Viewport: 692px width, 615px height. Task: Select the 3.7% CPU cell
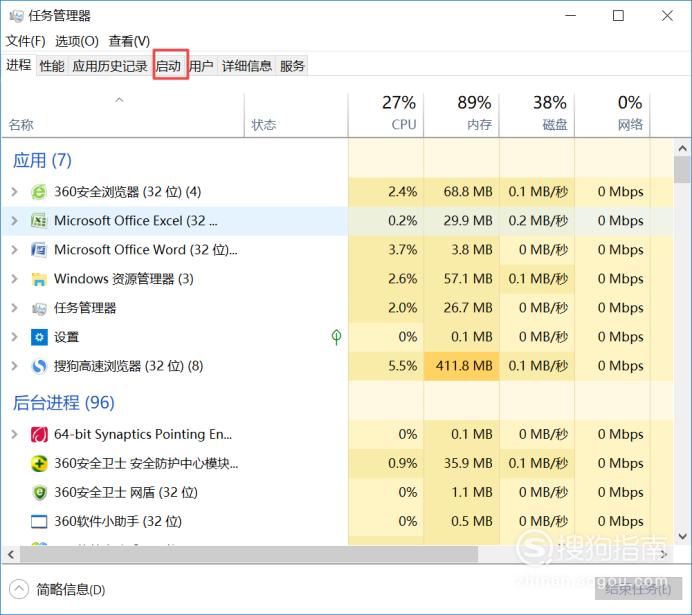pos(386,250)
